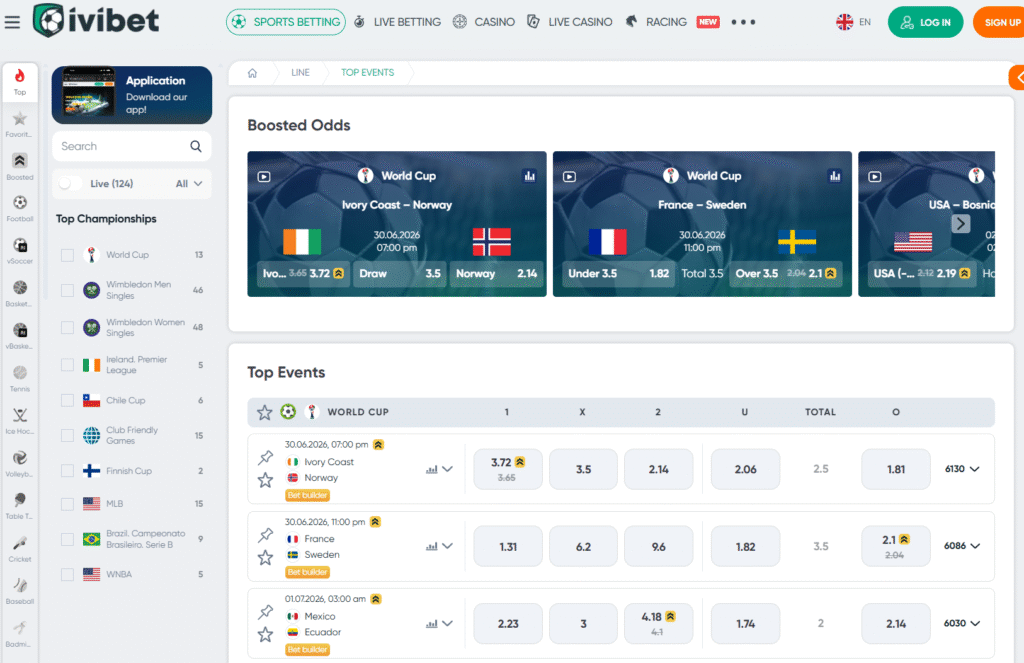Viewport: 1024px width, 663px height.
Task: Open live stream icon on Ivory Coast–Norway card
Action: 264,176
